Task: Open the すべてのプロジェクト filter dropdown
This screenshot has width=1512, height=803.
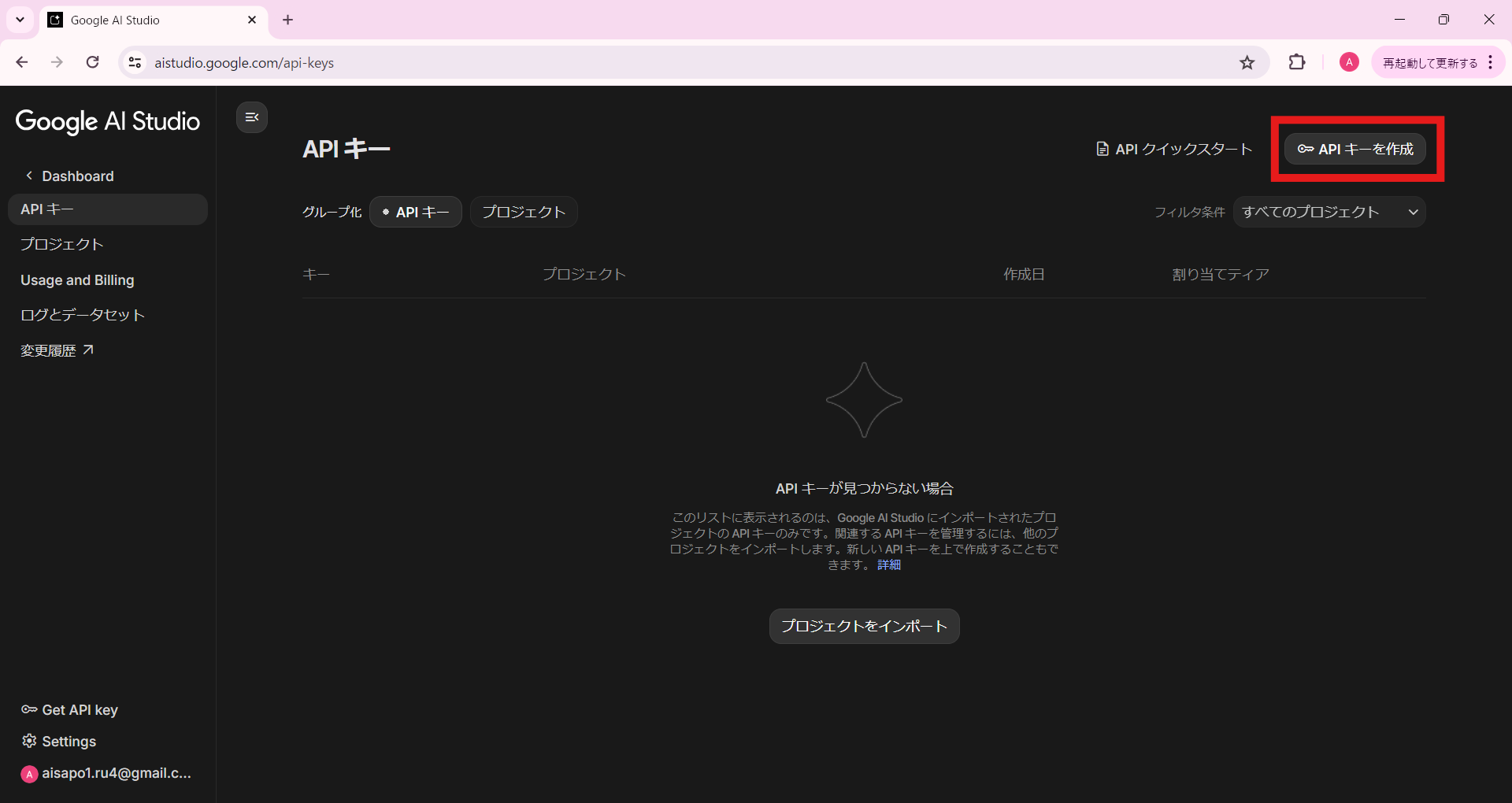Action: pyautogui.click(x=1329, y=211)
